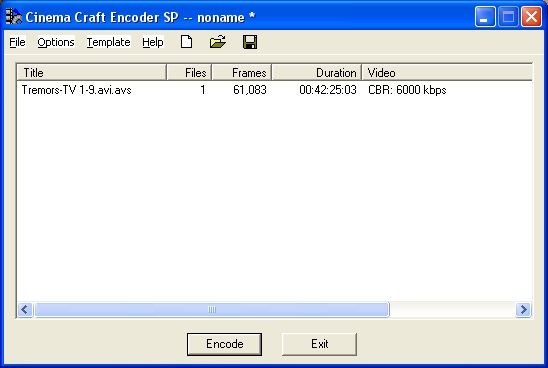The height and width of the screenshot is (368, 548).
Task: Click the 61,083 frames value
Action: click(x=250, y=90)
